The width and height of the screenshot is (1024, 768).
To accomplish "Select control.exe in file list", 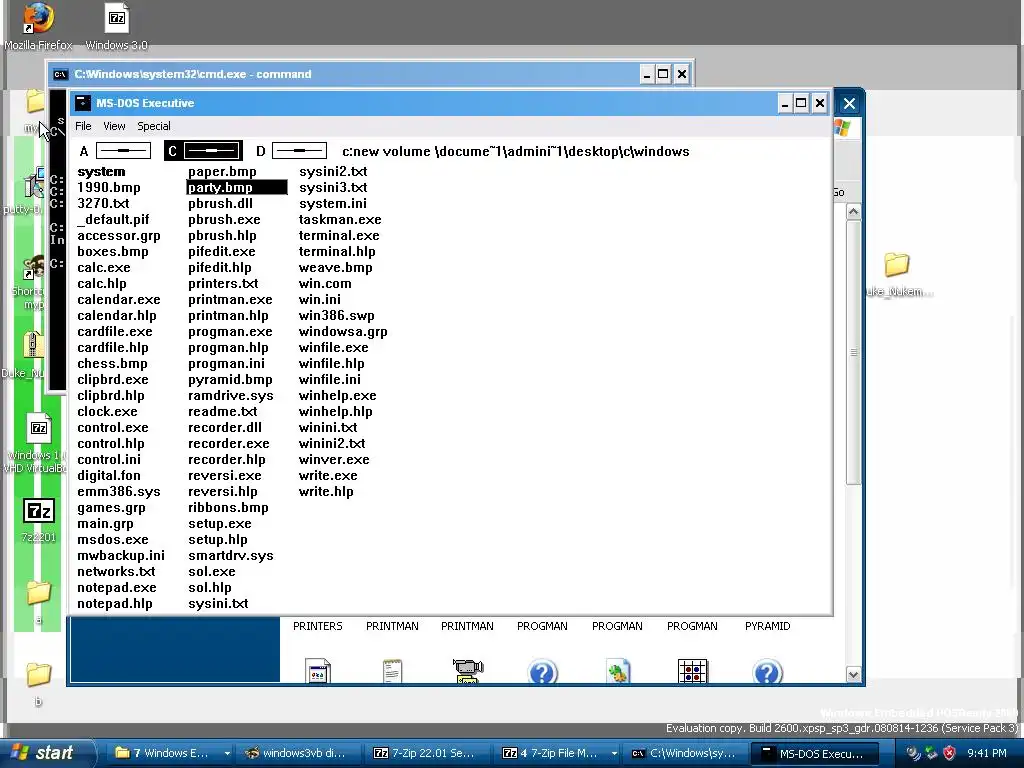I will [112, 428].
